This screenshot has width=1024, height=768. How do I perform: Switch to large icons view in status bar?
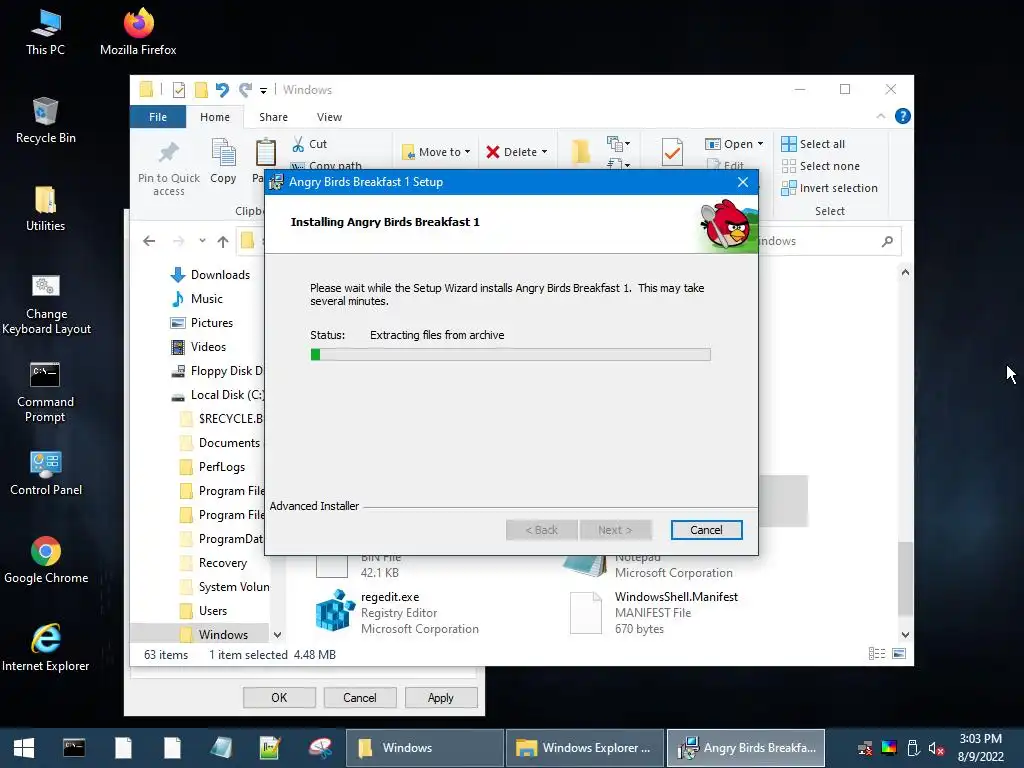899,654
